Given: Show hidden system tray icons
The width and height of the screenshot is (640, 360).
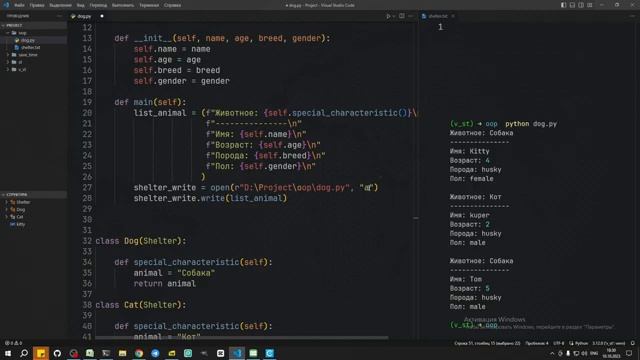Looking at the screenshot, I should tap(552, 353).
